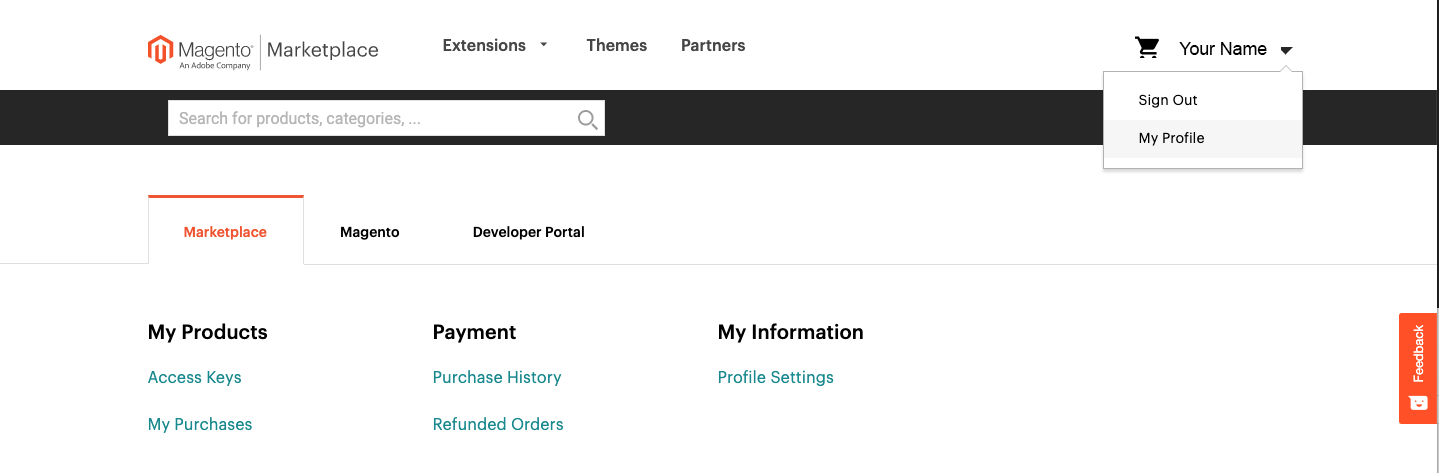Viewport: 1439px width, 473px height.
Task: Open the Partners menu item
Action: click(713, 45)
